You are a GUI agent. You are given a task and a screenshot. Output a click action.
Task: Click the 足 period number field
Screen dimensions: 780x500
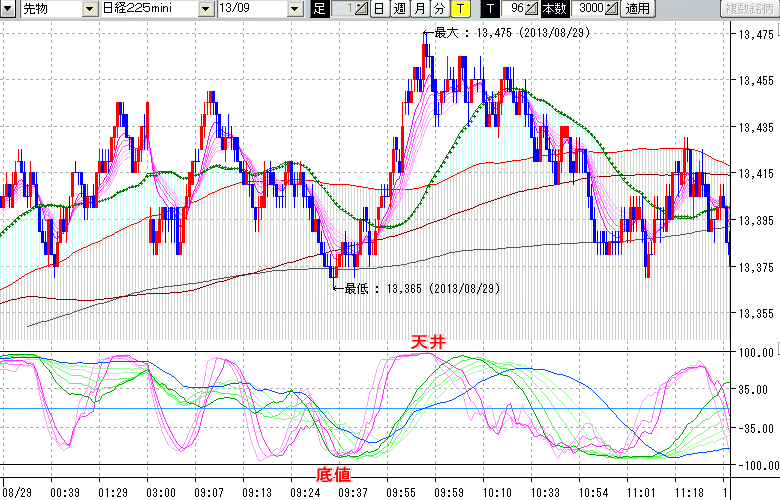(342, 9)
